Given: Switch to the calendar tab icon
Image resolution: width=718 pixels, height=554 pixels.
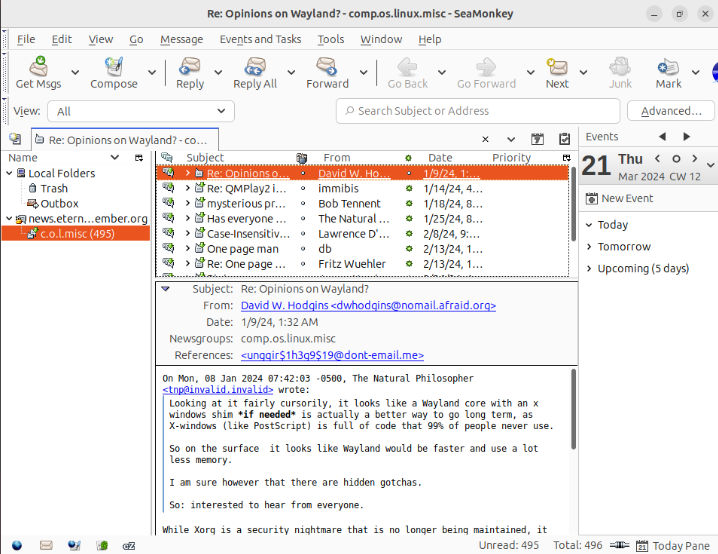Looking at the screenshot, I should [x=537, y=139].
